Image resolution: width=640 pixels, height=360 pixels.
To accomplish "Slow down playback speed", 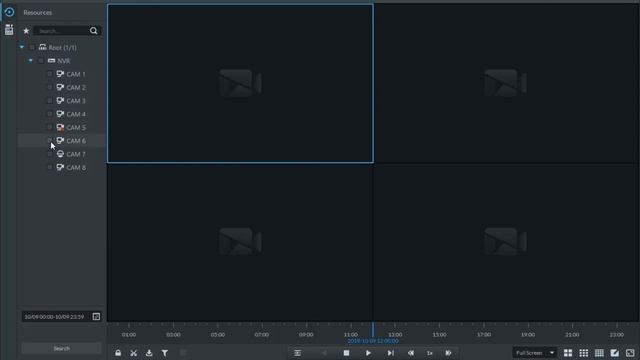I will 411,353.
